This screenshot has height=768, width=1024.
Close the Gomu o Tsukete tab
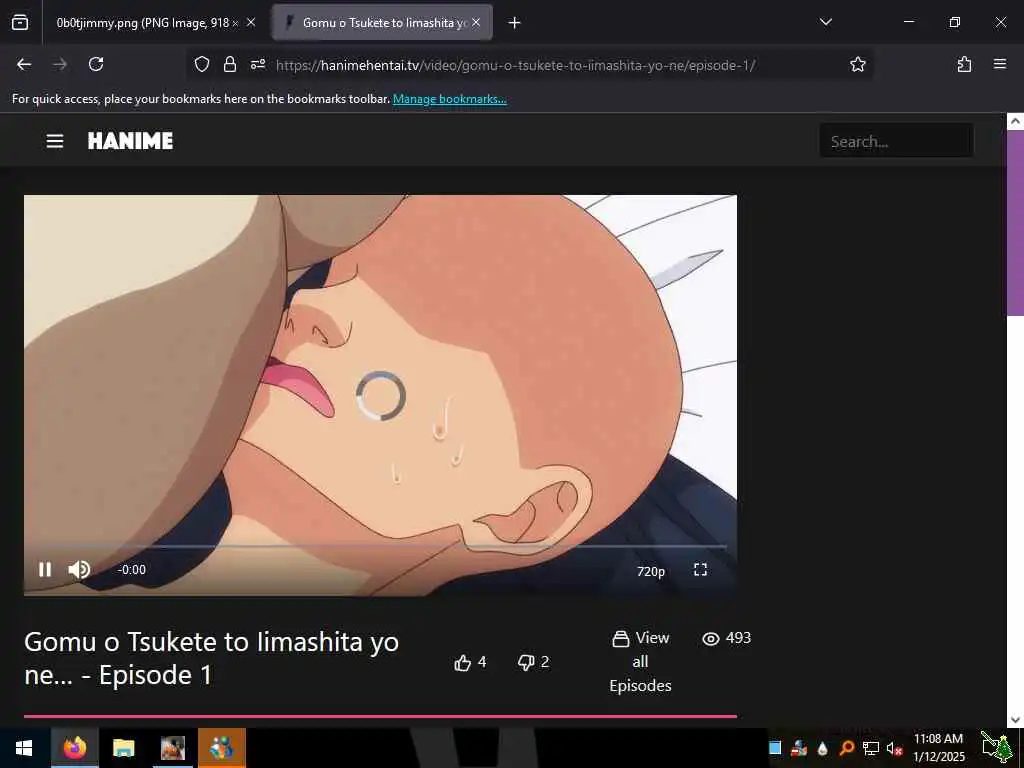pos(476,23)
